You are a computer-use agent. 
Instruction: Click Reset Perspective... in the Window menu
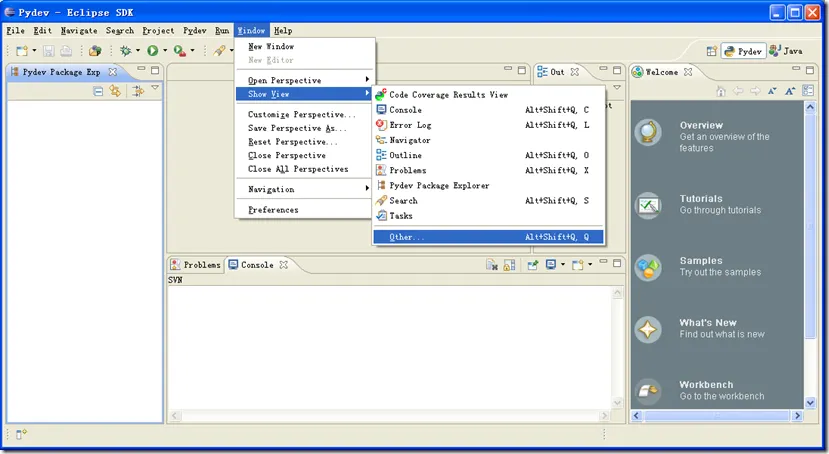[x=304, y=142]
